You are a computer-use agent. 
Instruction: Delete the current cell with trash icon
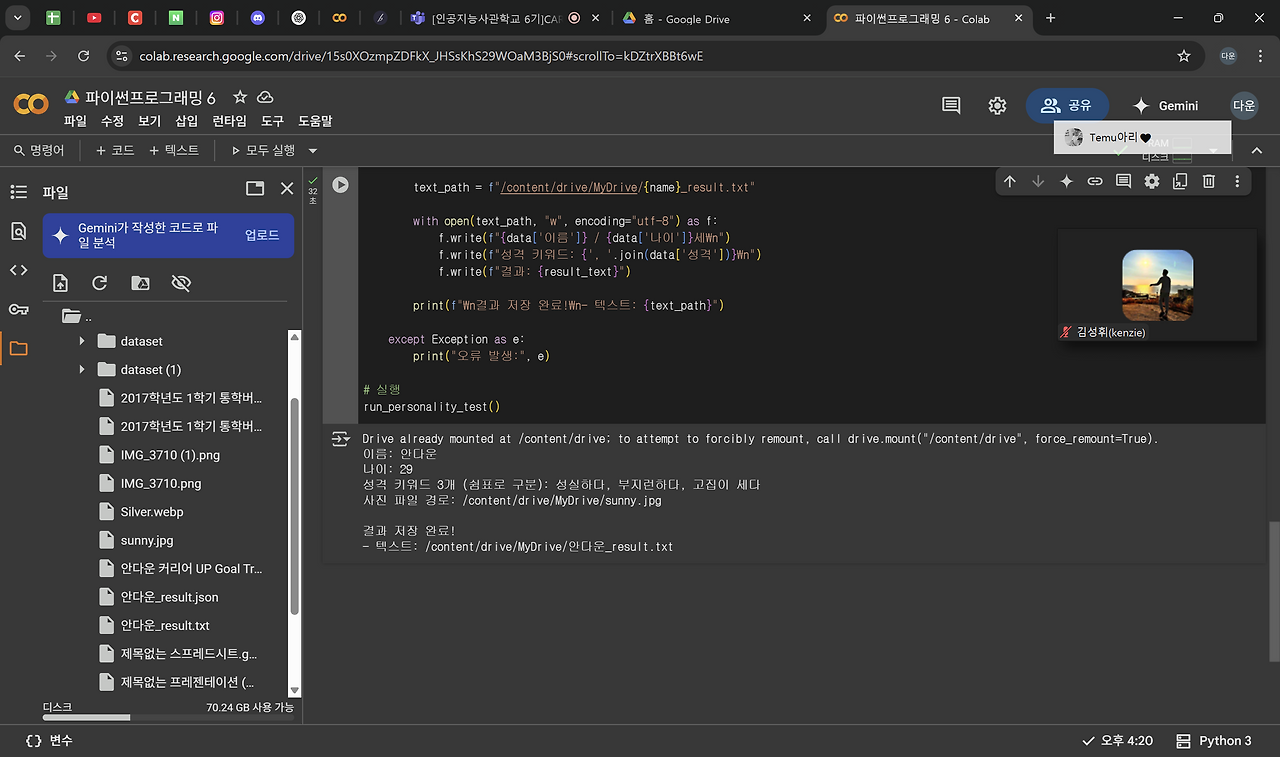point(1208,181)
